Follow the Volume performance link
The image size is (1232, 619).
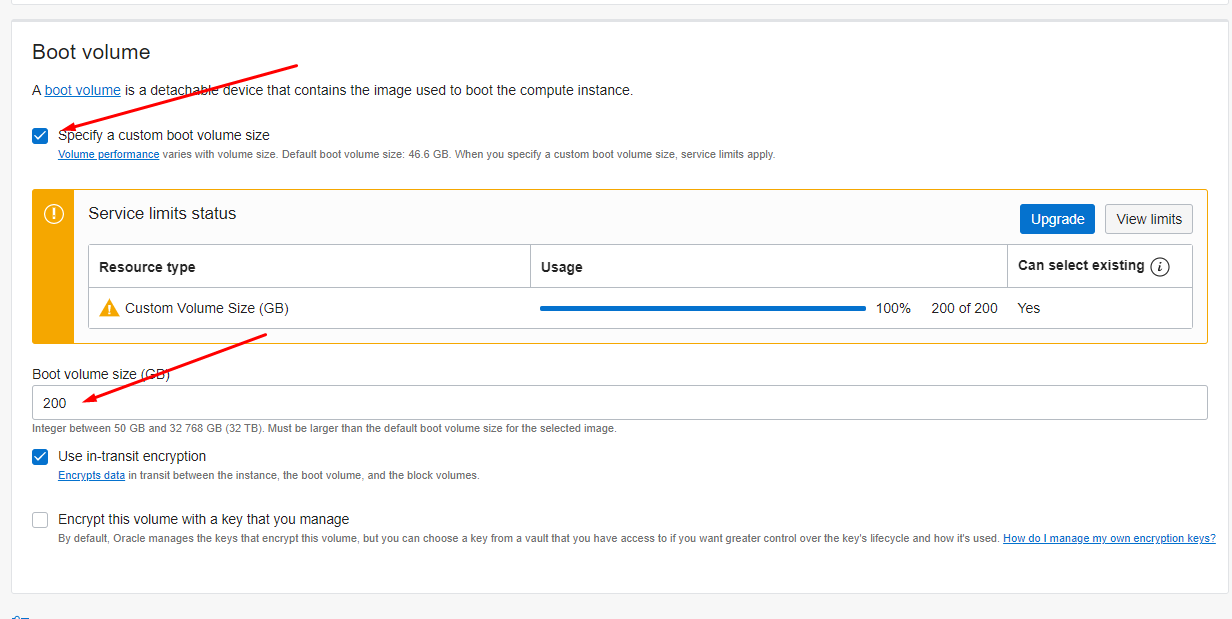108,155
